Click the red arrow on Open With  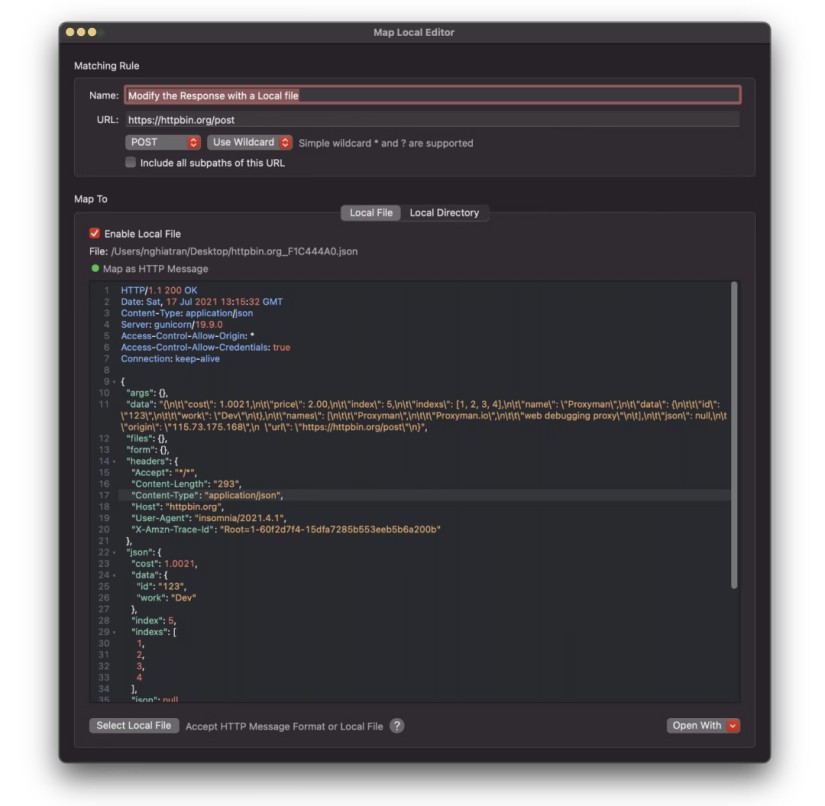pos(732,726)
